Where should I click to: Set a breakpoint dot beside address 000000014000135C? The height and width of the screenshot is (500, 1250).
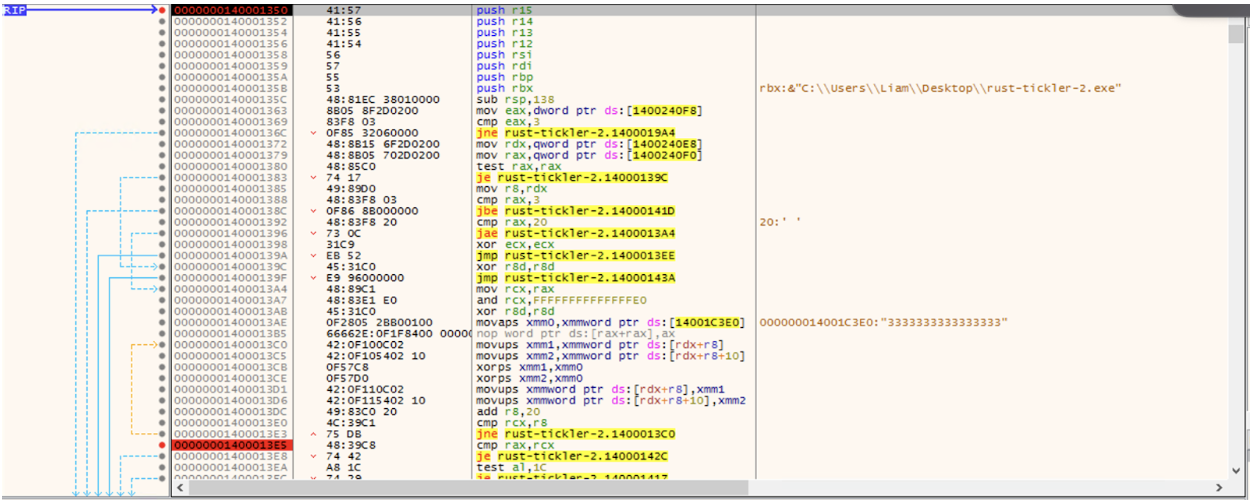[x=162, y=100]
